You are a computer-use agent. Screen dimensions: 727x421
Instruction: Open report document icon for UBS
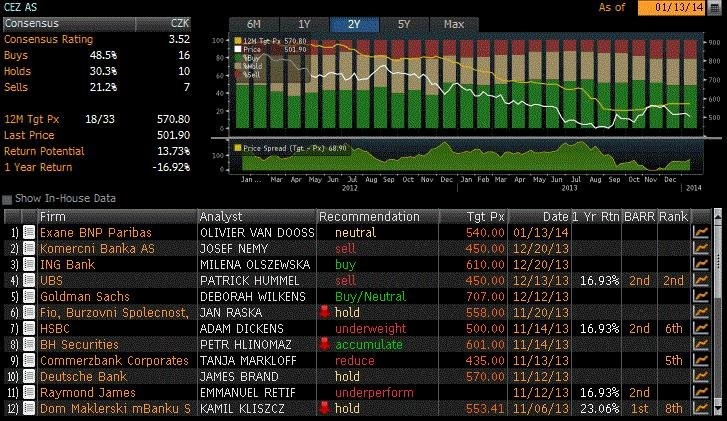[29, 281]
